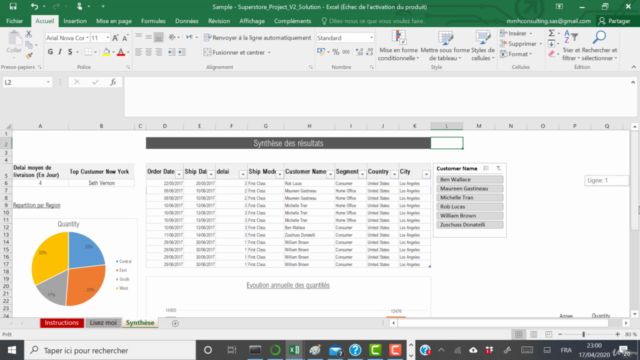The image size is (640, 360).
Task: Toggle Zuschuss Donatelli slicer item
Action: (469, 225)
